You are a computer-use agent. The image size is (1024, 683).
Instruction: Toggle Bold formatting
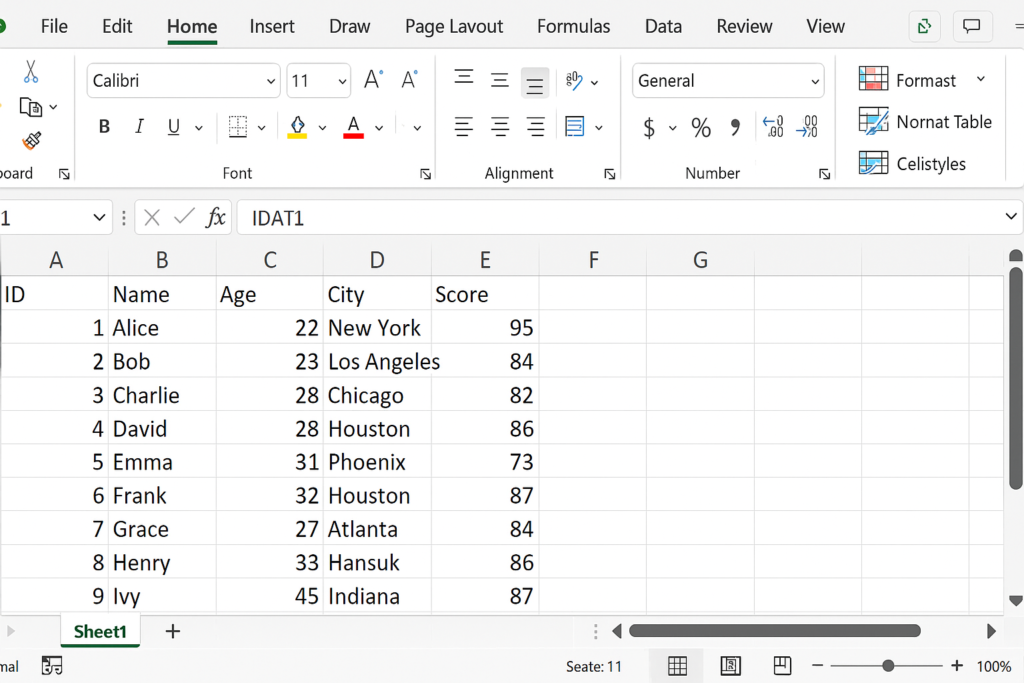click(104, 127)
